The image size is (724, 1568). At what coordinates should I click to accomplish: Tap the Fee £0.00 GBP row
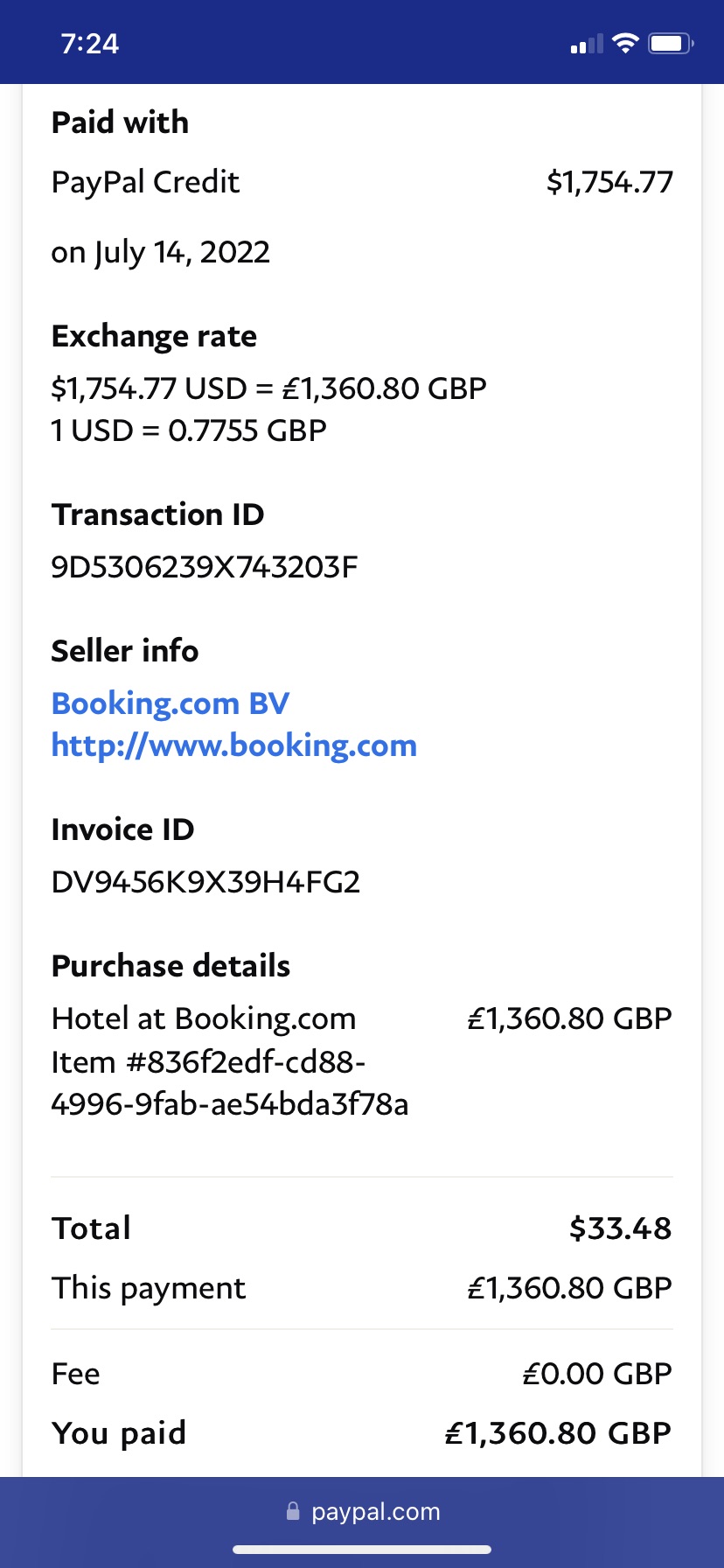coord(362,1373)
